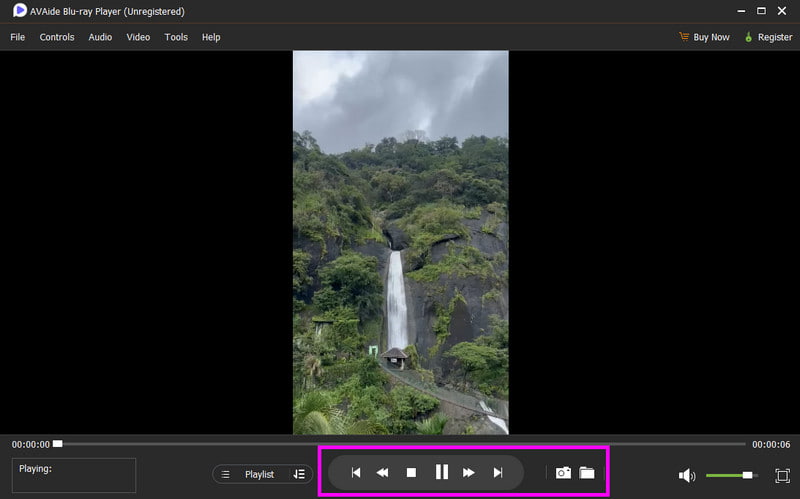Skip to the next track
800x499 pixels.
pyautogui.click(x=498, y=473)
